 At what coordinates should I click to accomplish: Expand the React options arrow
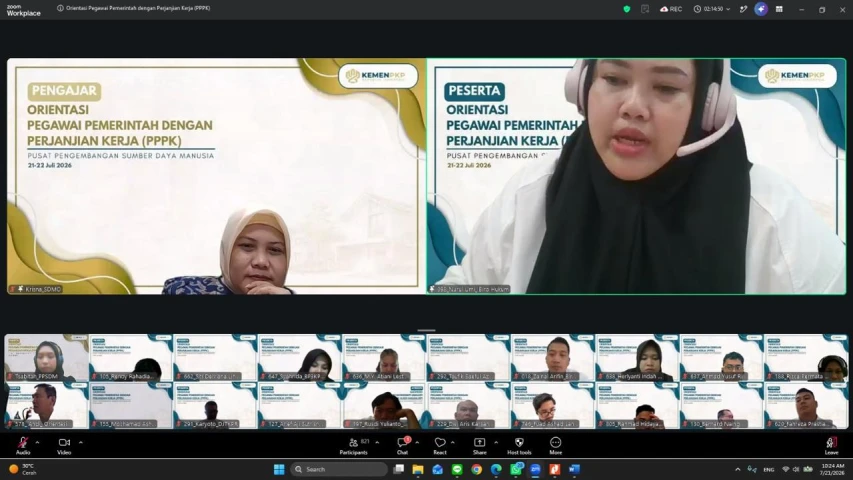coord(453,442)
